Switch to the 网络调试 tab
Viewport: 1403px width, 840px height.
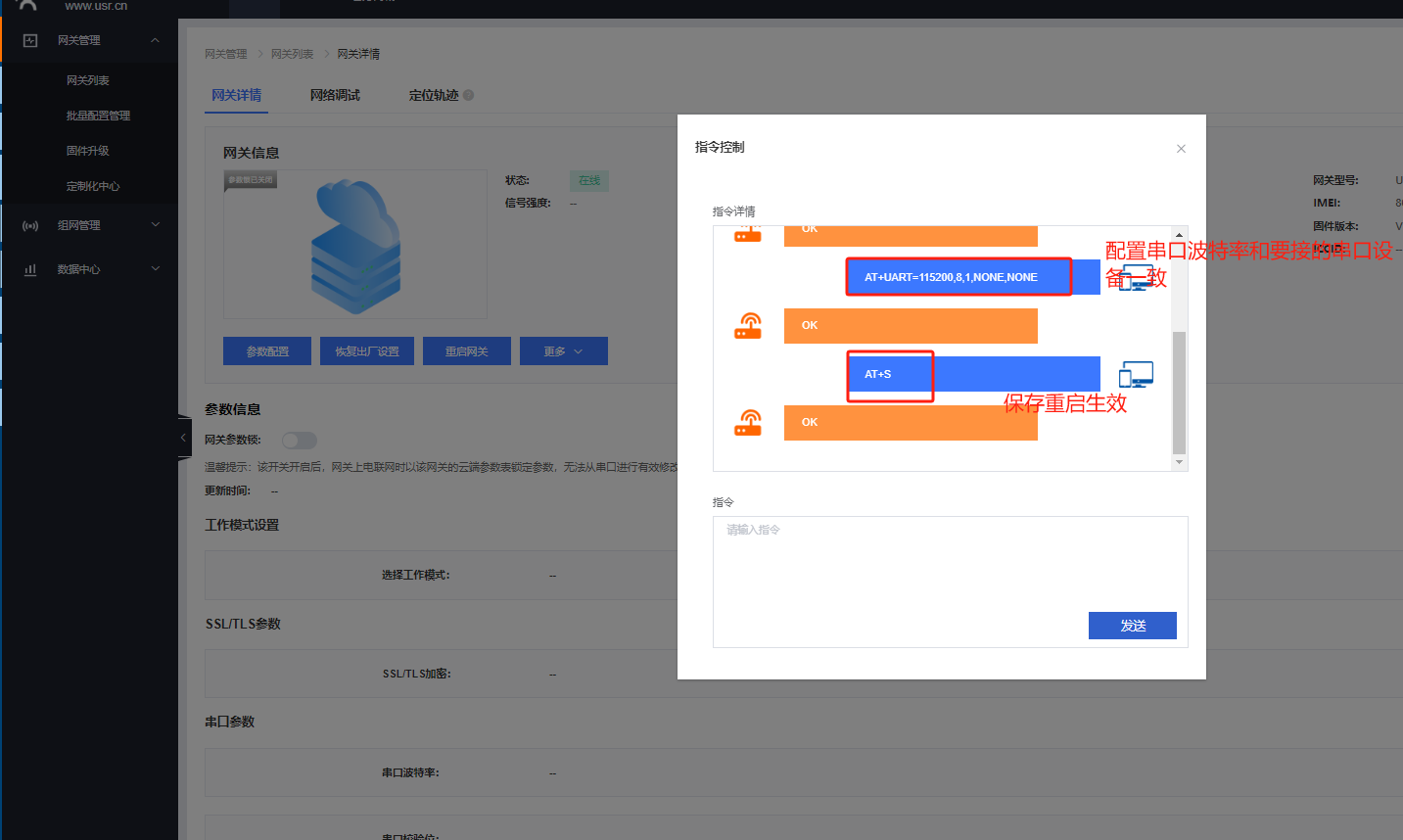335,95
